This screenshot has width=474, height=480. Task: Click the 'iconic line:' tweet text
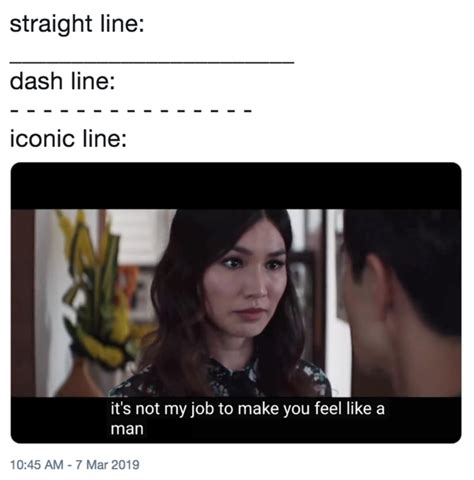68,138
